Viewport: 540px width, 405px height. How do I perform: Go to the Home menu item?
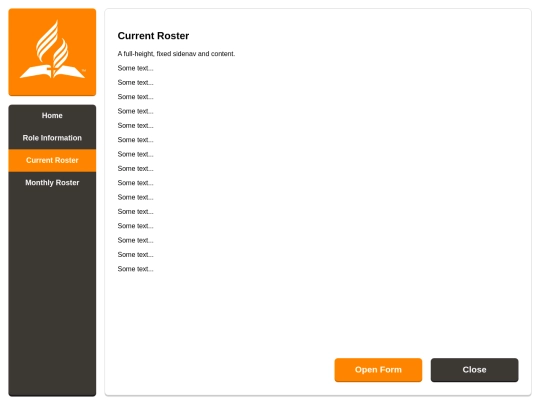tap(52, 116)
